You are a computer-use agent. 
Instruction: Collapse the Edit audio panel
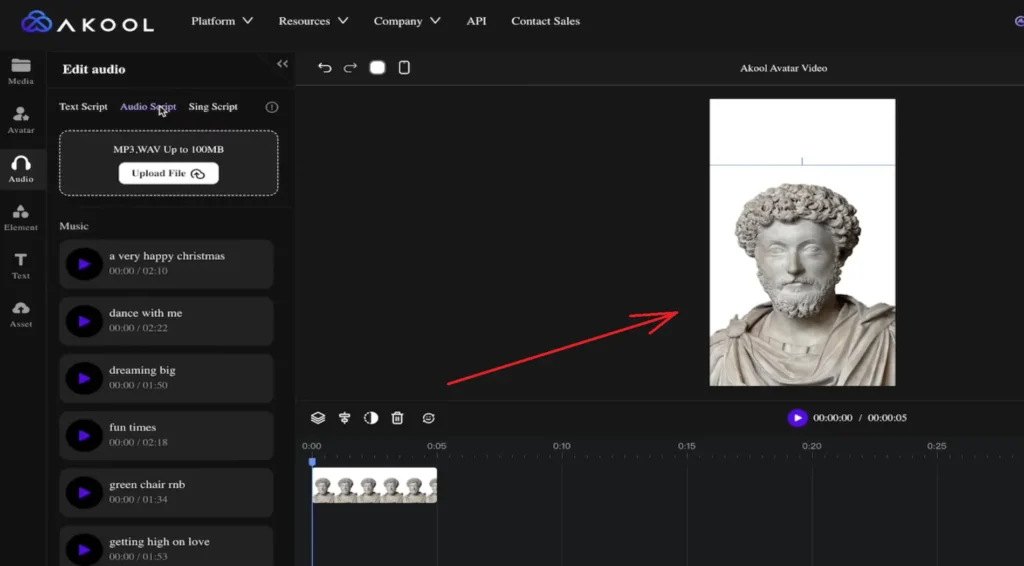click(282, 63)
